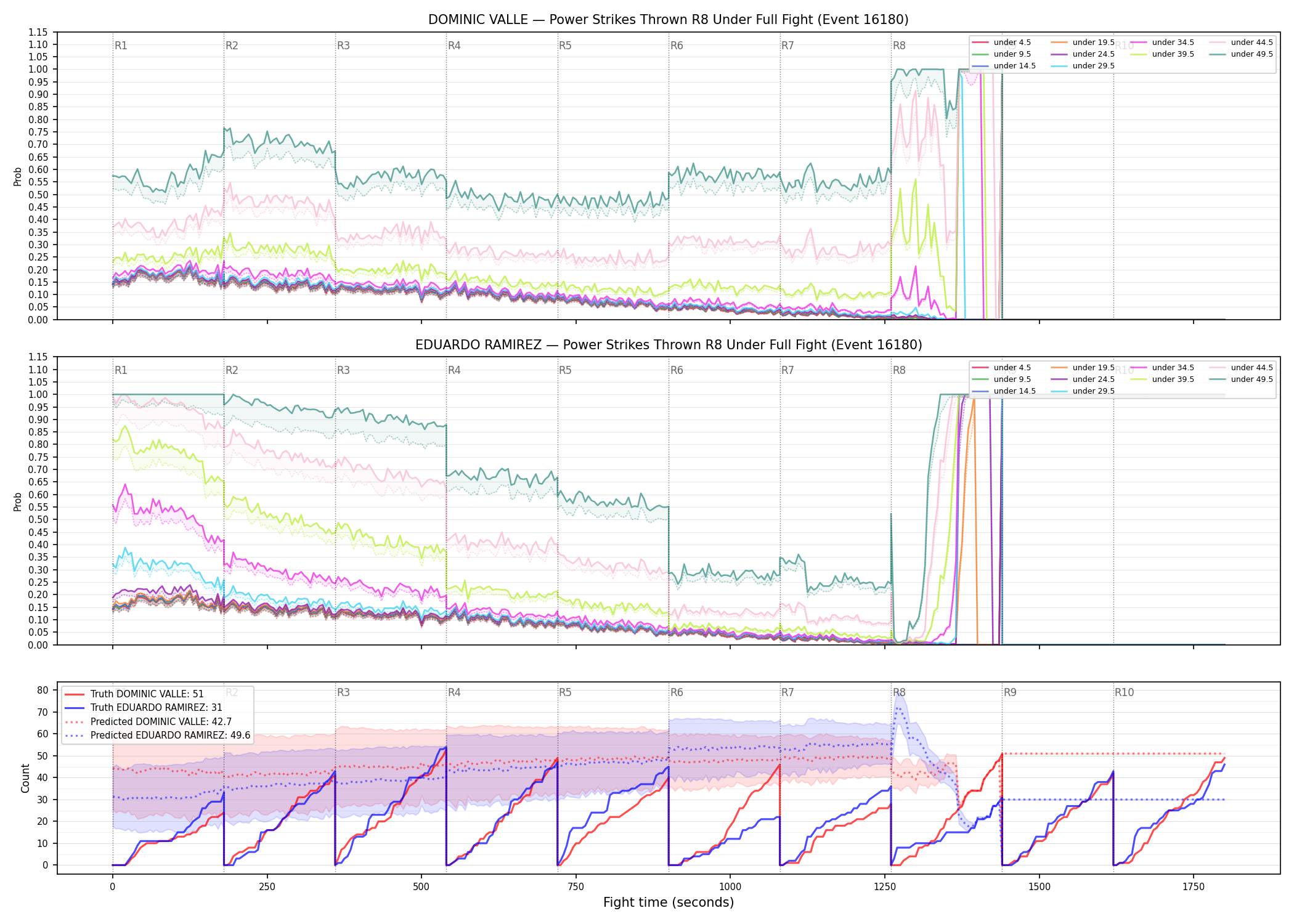Select the R2 round marker in Eduardo Ramirez chart
This screenshot has height=924, width=1294.
232,370
